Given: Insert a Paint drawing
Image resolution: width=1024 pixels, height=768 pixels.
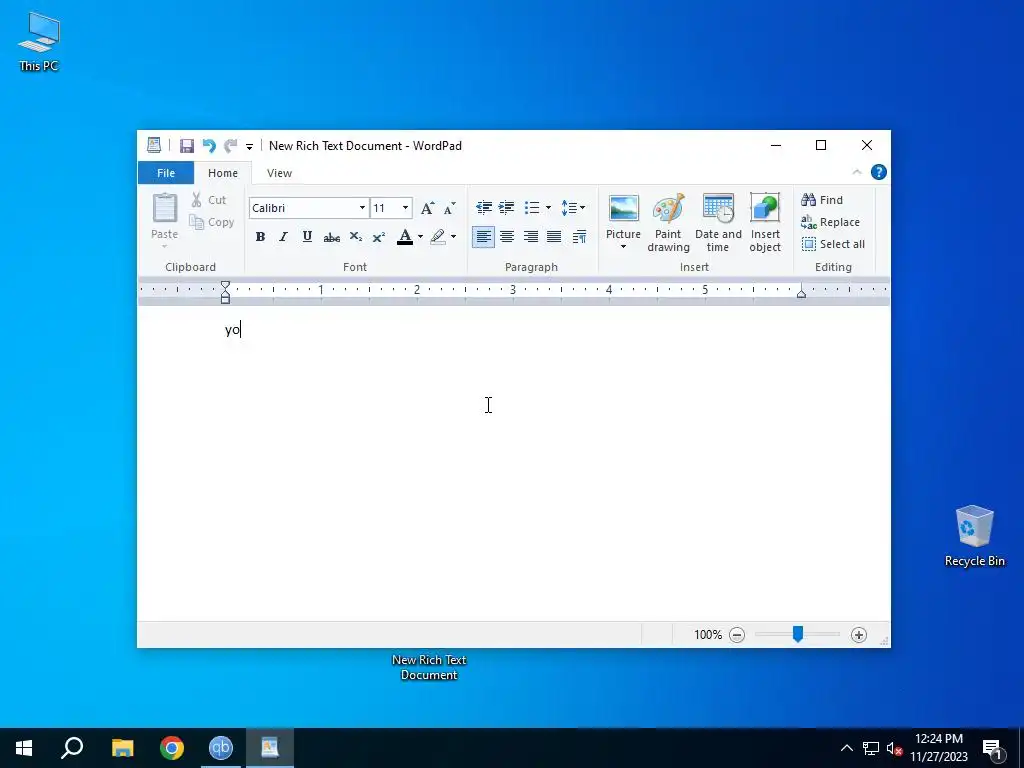Looking at the screenshot, I should coord(668,223).
